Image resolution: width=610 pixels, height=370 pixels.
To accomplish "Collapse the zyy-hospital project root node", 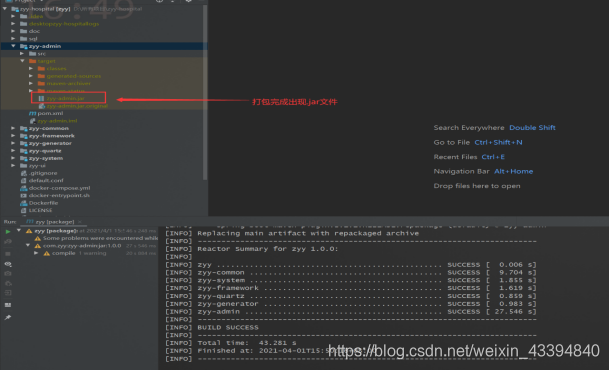I will click(x=5, y=9).
